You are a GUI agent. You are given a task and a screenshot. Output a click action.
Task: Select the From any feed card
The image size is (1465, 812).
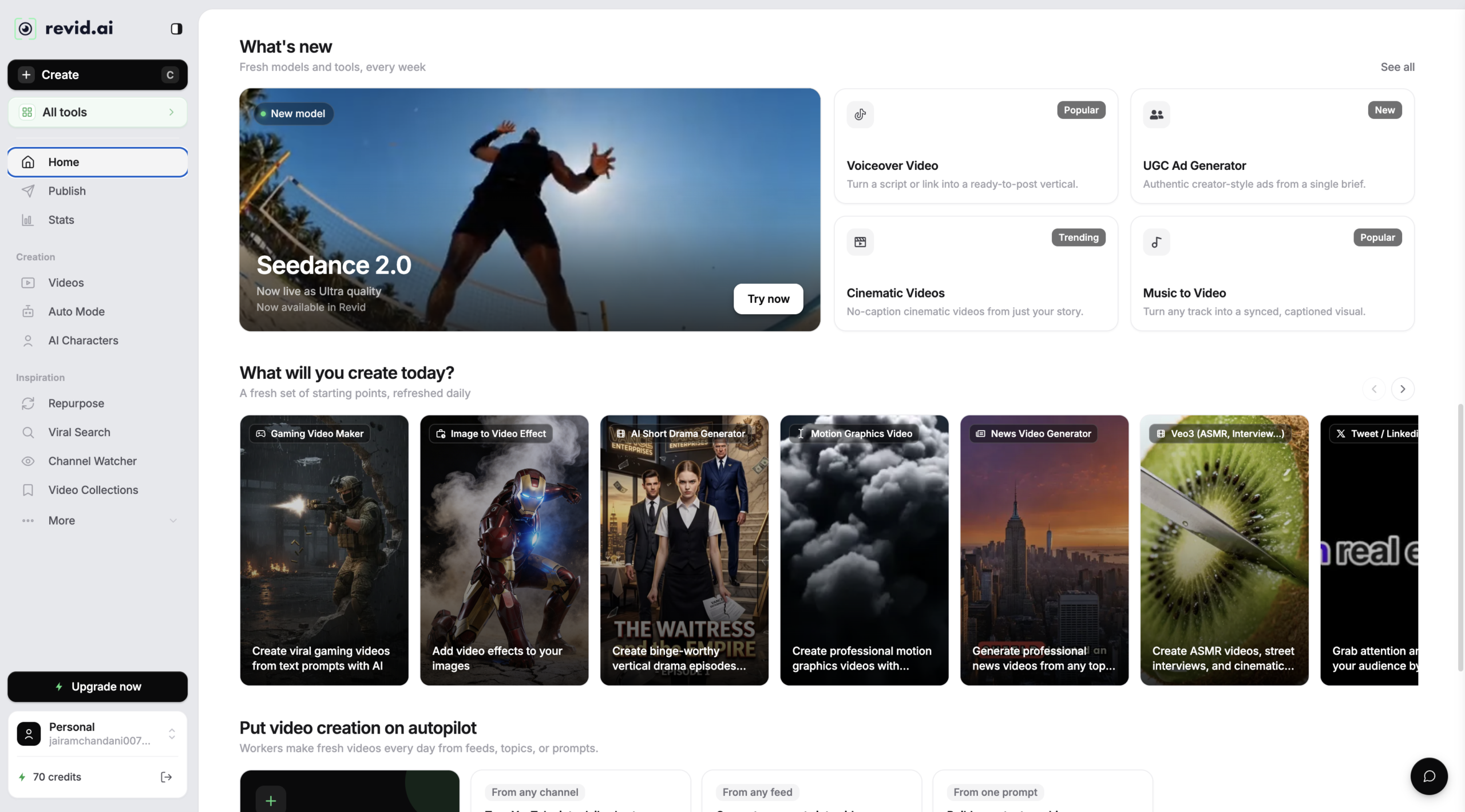click(x=811, y=791)
